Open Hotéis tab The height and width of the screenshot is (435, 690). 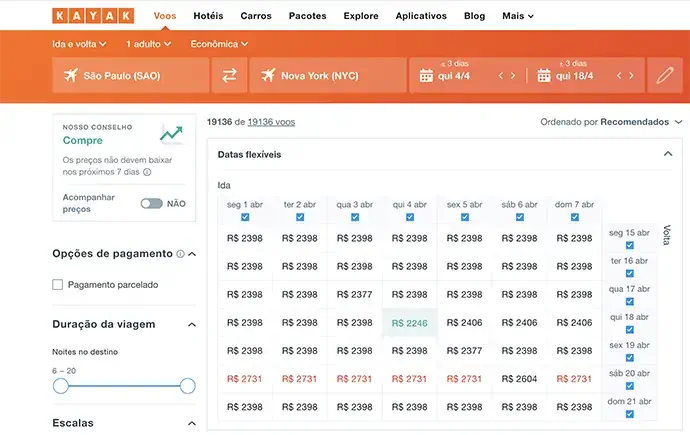click(x=208, y=16)
